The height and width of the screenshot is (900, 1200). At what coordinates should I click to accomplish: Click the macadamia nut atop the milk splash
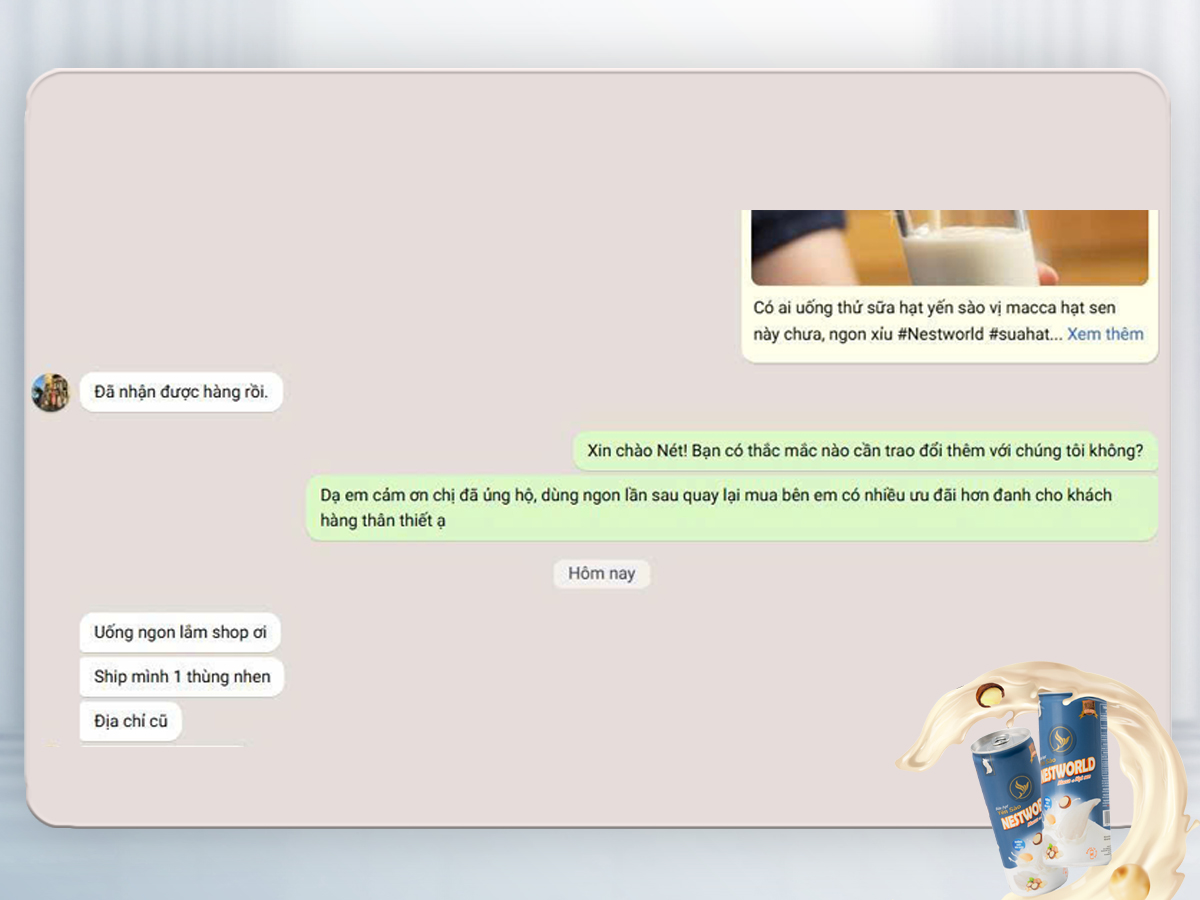point(990,694)
